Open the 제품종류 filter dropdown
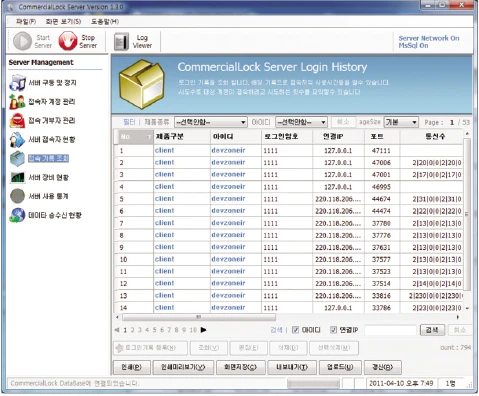 [x=211, y=122]
